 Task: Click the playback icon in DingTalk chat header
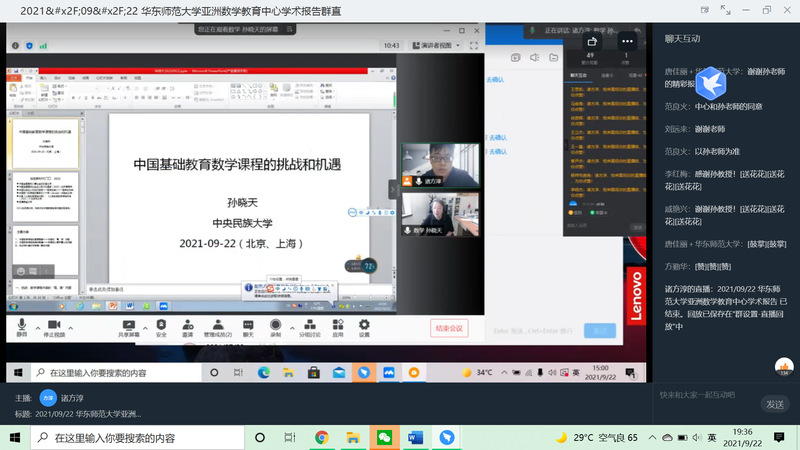coord(515,58)
